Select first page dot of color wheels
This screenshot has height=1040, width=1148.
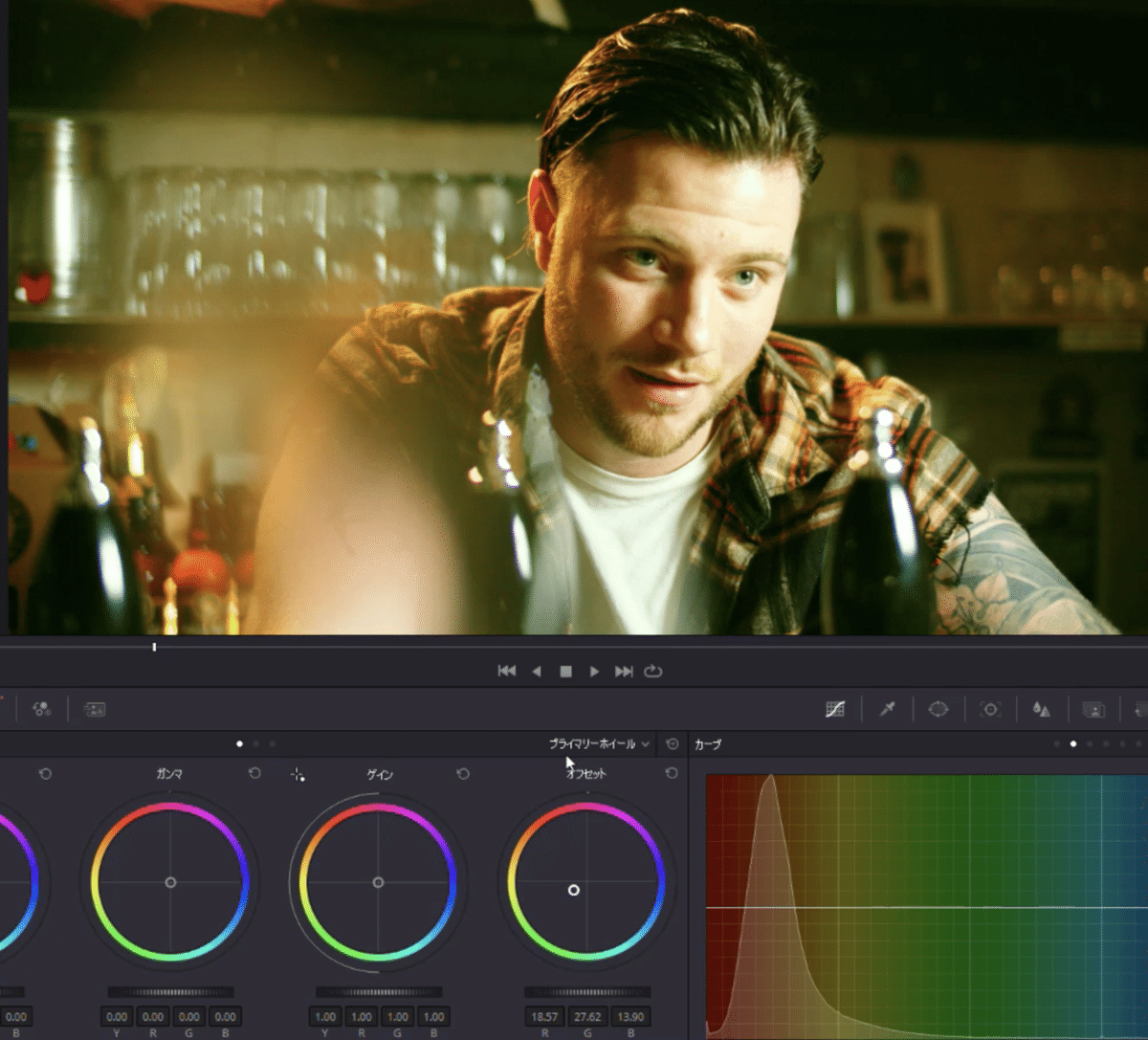click(239, 743)
